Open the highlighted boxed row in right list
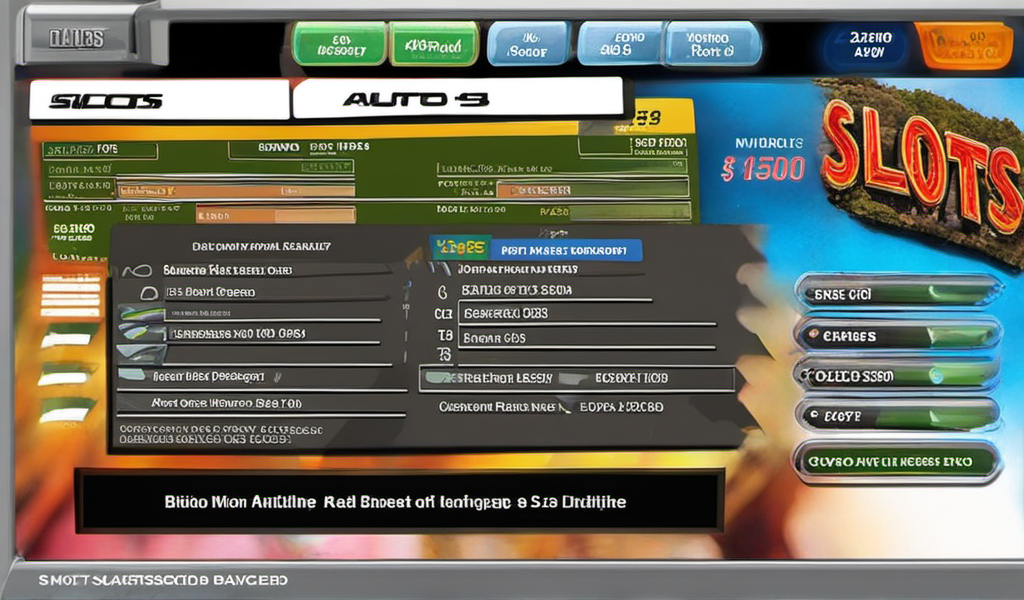The height and width of the screenshot is (600, 1024). point(576,379)
